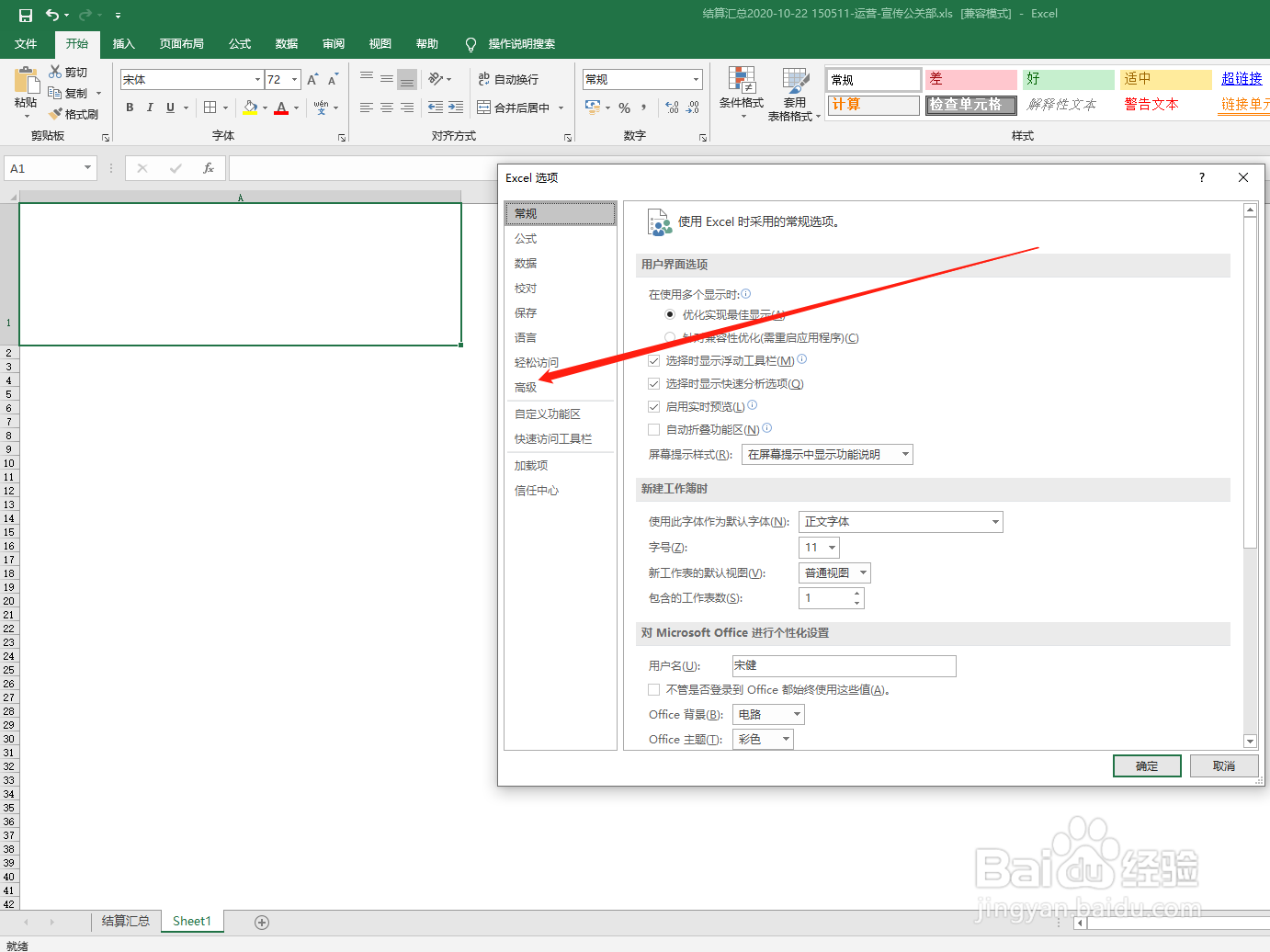This screenshot has width=1270, height=952.
Task: Open the font name 宋体 dropdown
Action: click(257, 80)
